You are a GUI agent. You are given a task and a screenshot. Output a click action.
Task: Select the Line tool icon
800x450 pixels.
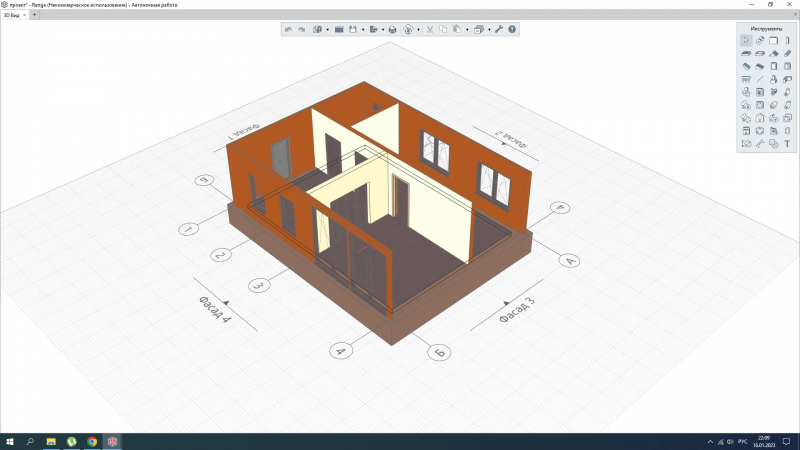[x=760, y=79]
